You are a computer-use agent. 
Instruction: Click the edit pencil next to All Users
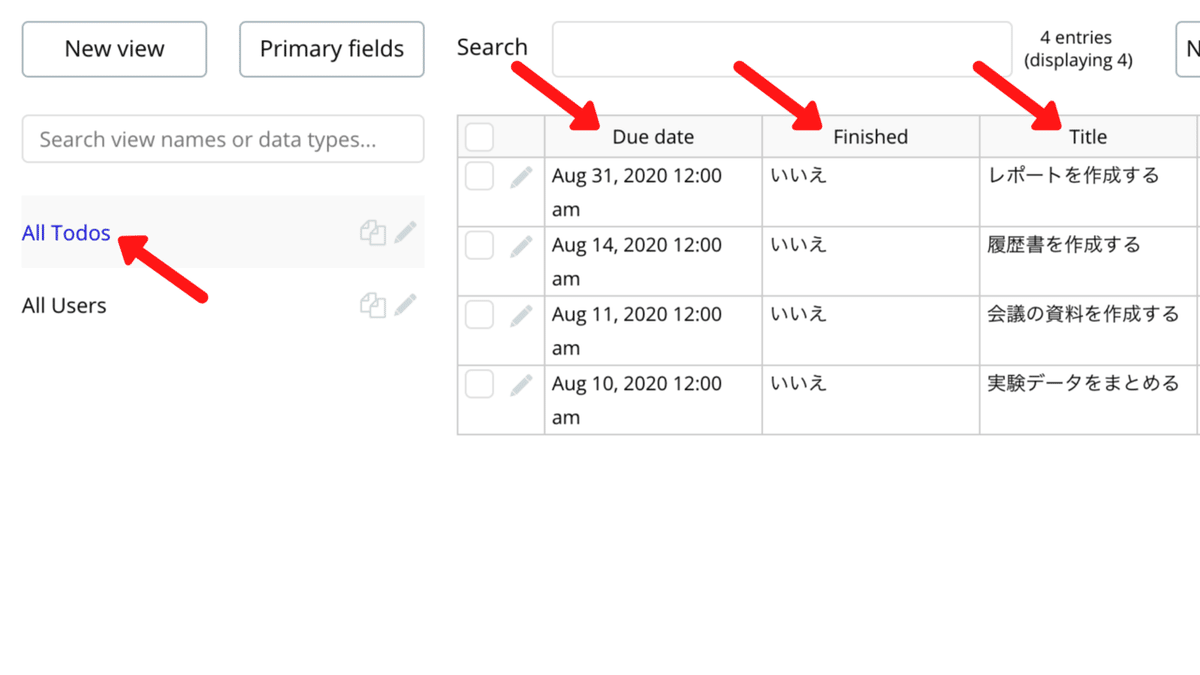click(x=405, y=305)
